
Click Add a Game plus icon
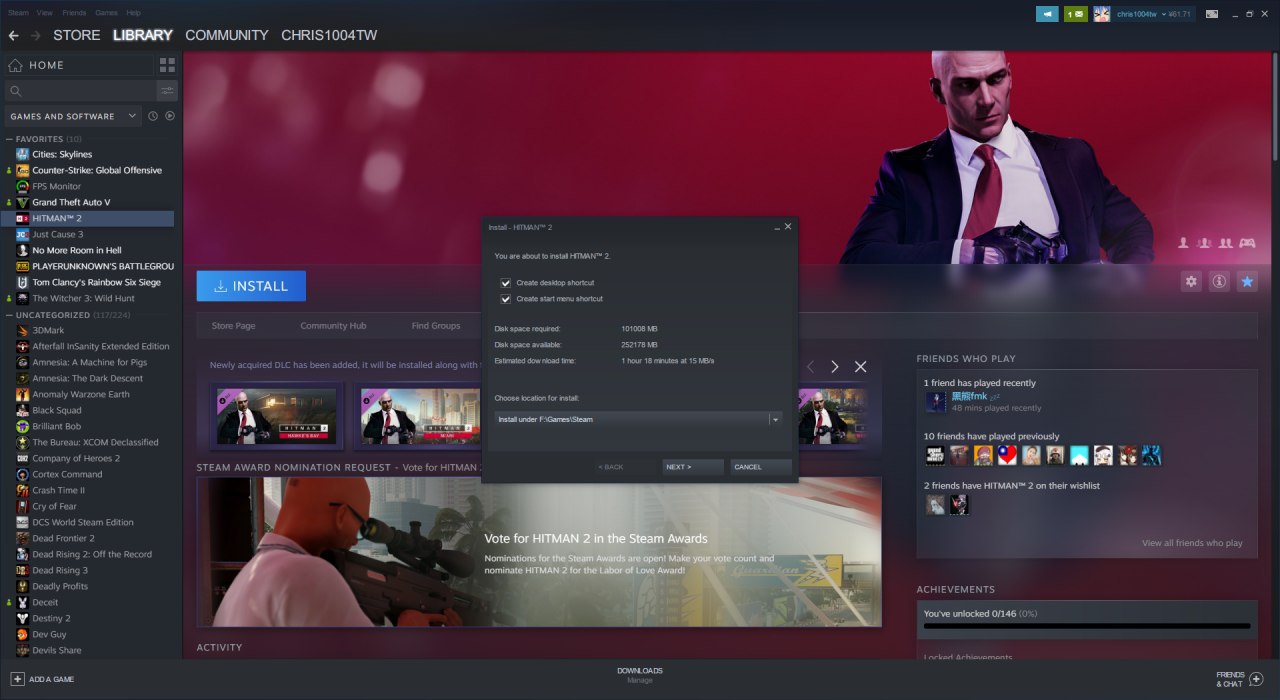pos(17,679)
